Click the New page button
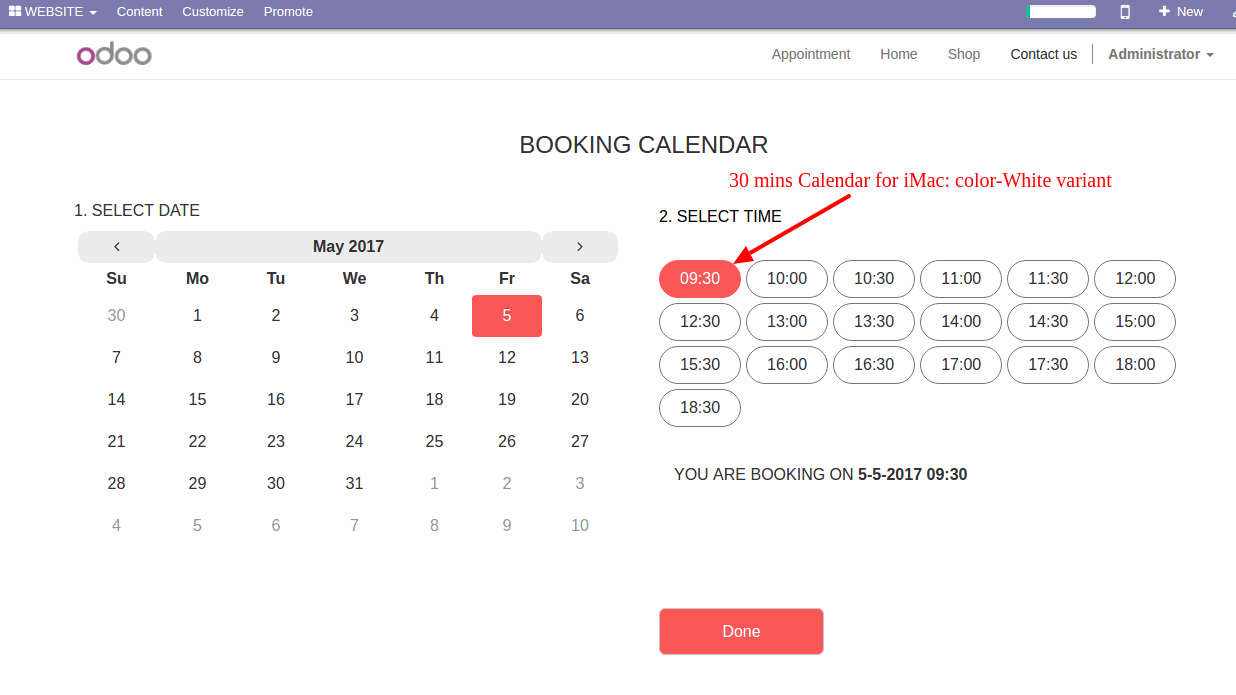 (x=1181, y=12)
